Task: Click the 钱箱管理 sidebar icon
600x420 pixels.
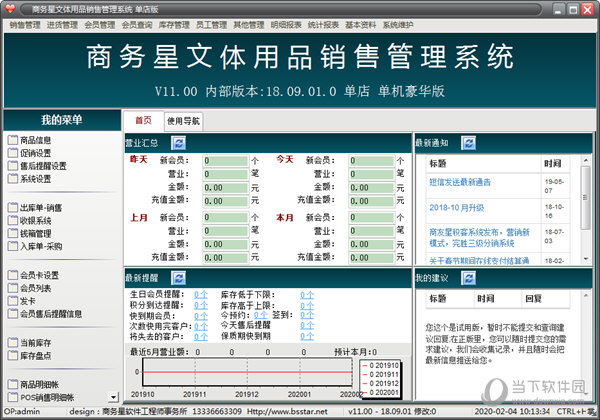Action: pos(13,233)
